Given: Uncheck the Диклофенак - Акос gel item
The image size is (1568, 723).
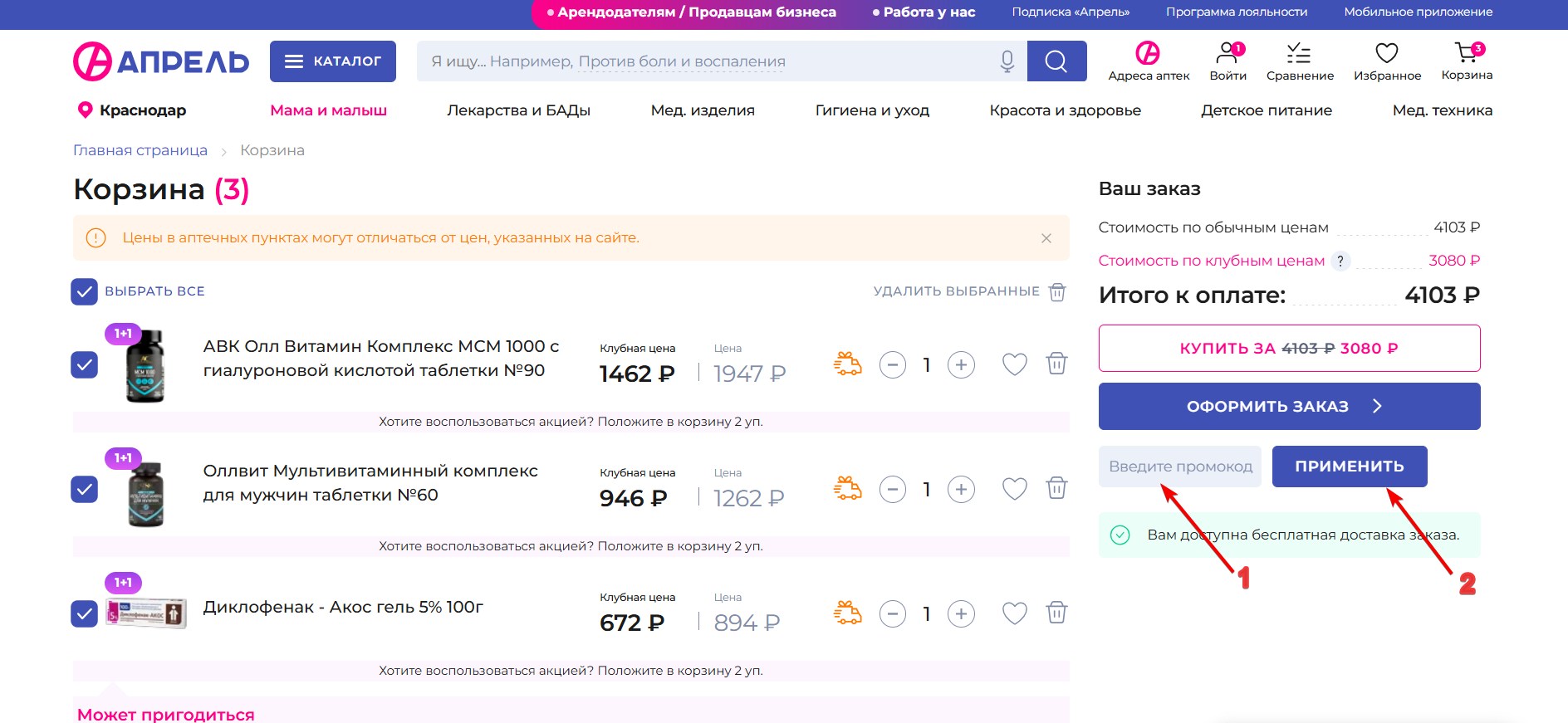Looking at the screenshot, I should point(85,613).
